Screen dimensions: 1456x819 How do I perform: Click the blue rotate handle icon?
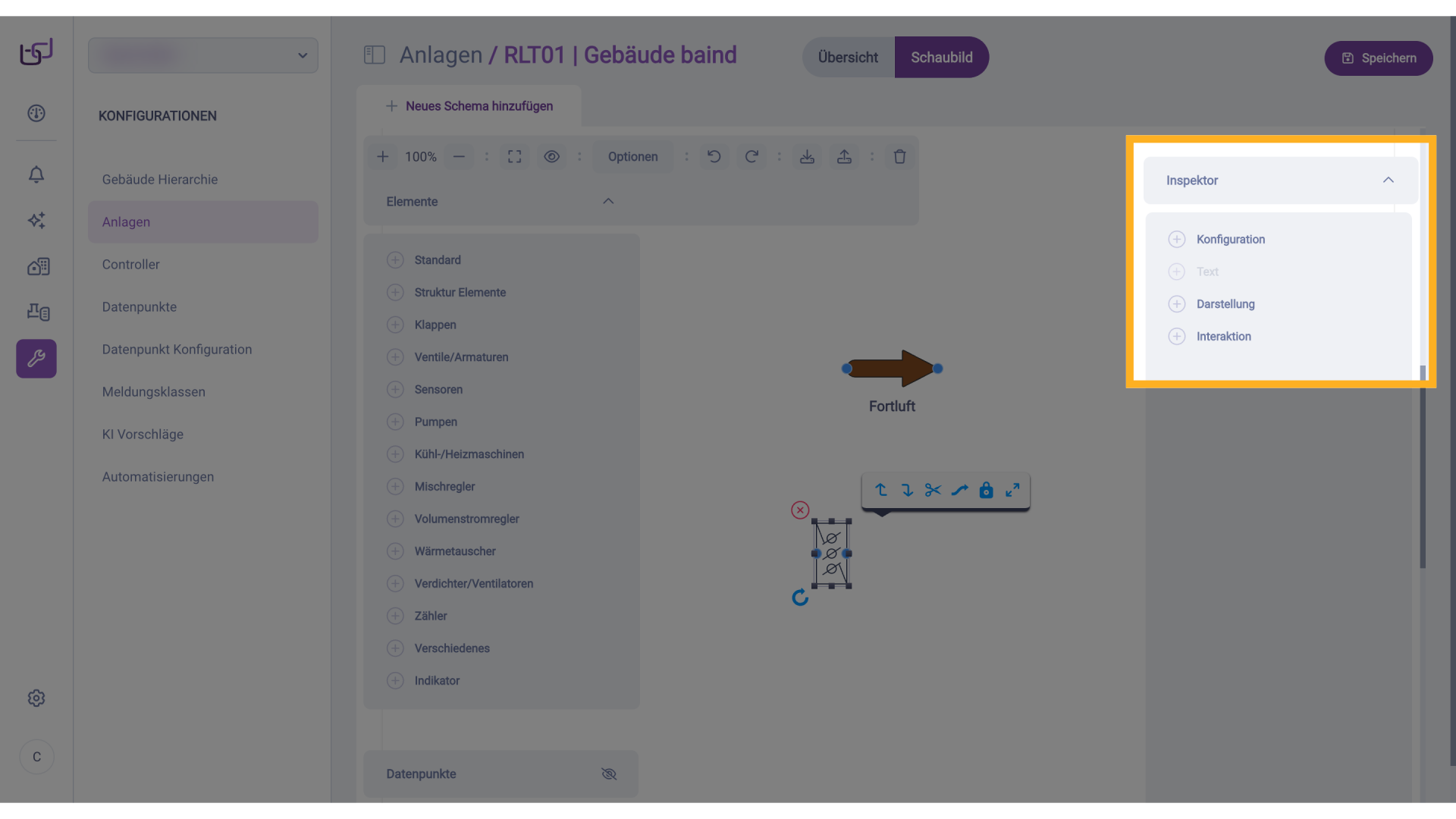[800, 598]
